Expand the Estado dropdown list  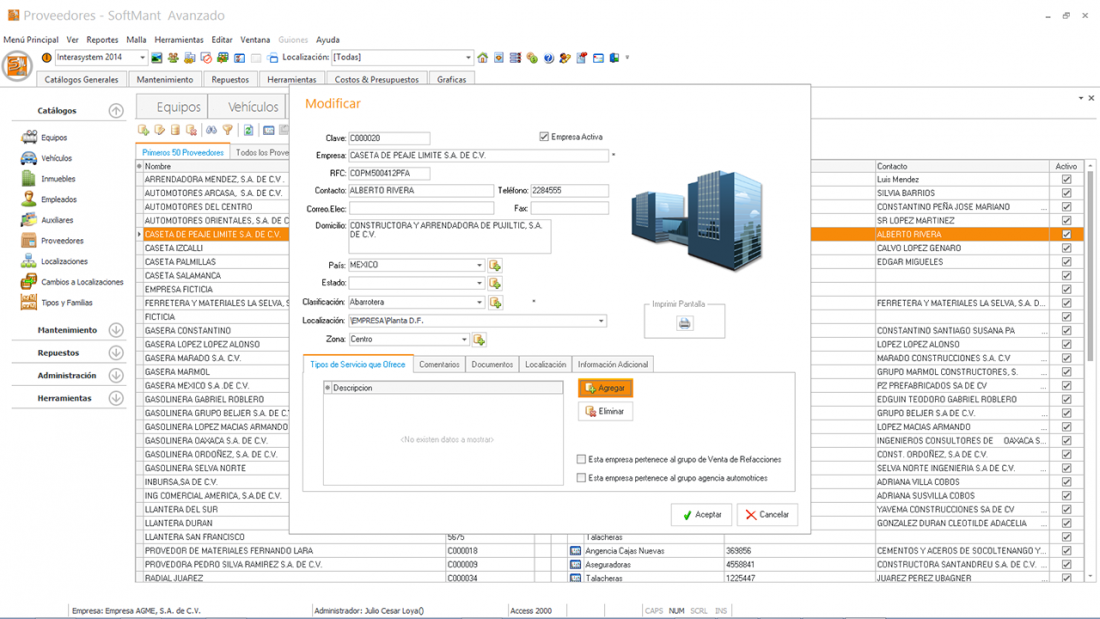[x=479, y=284]
